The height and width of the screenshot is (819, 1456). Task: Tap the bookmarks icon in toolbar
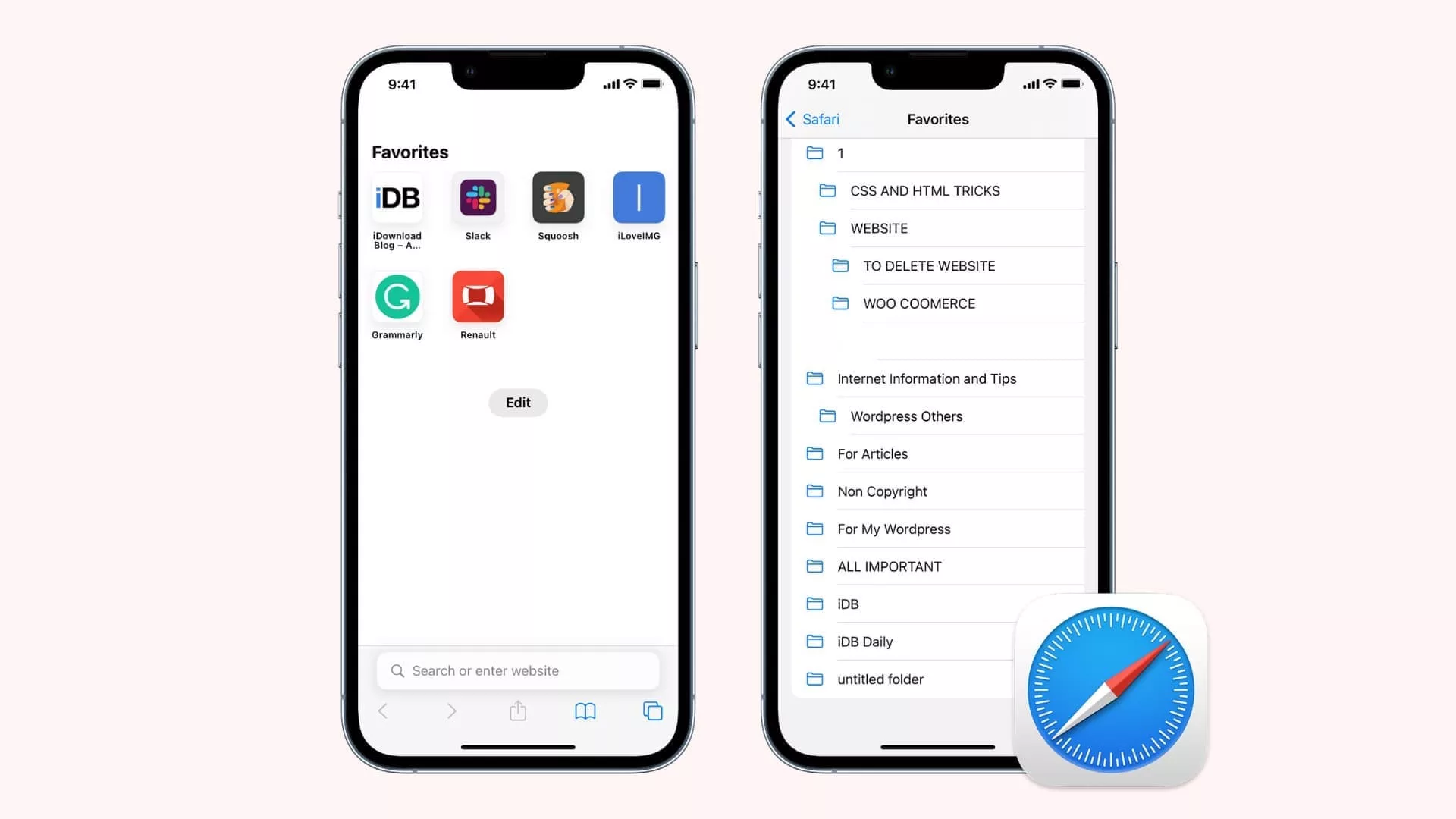point(585,711)
